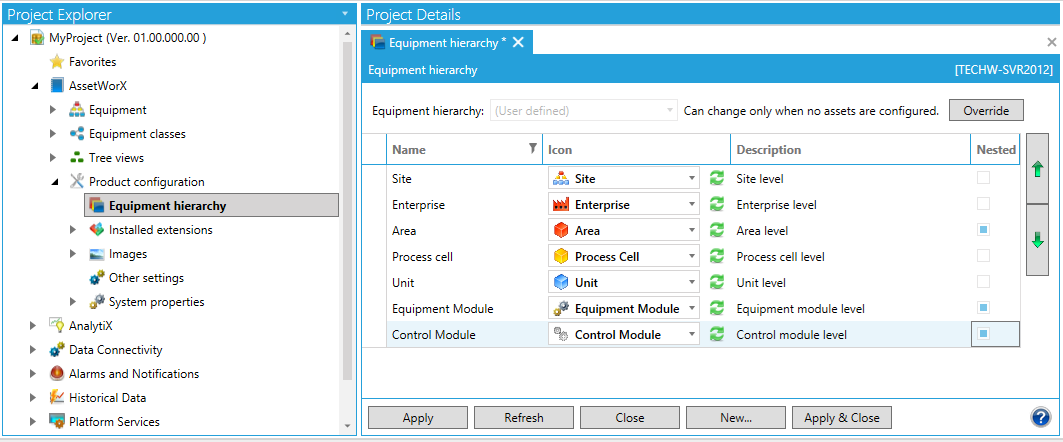Click the Project Explorer vertical scrollbar
1063x442 pixels.
point(348,200)
